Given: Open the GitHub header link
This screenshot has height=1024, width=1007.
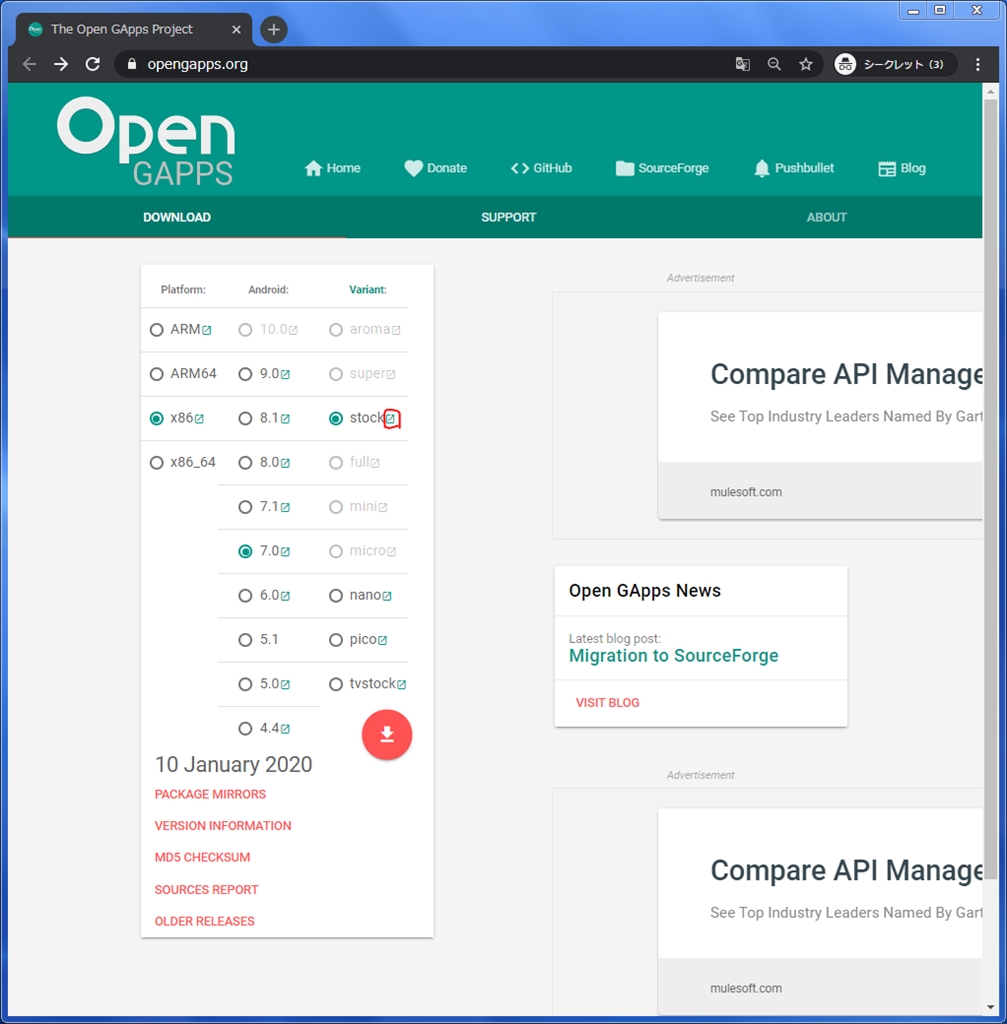Looking at the screenshot, I should click(541, 168).
